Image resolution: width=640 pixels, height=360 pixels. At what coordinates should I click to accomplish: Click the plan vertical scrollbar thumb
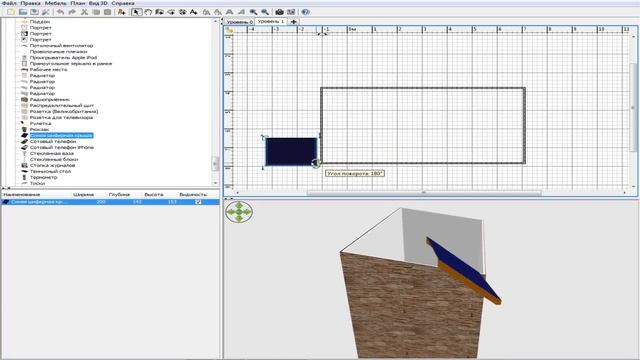coord(633,107)
